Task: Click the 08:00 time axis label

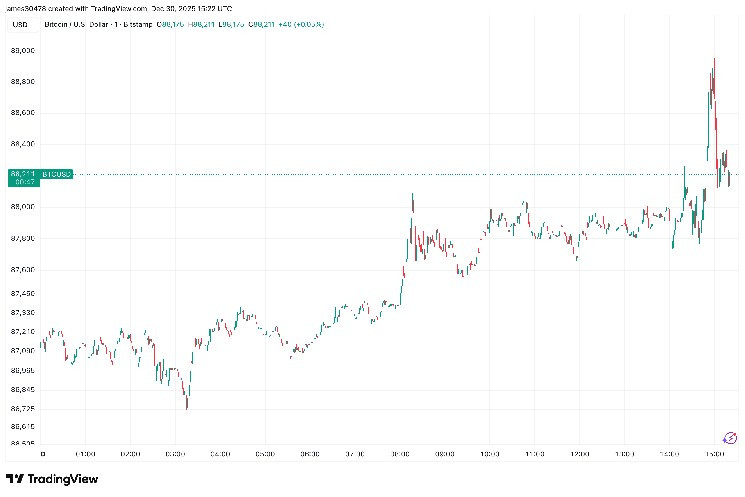Action: tap(400, 452)
